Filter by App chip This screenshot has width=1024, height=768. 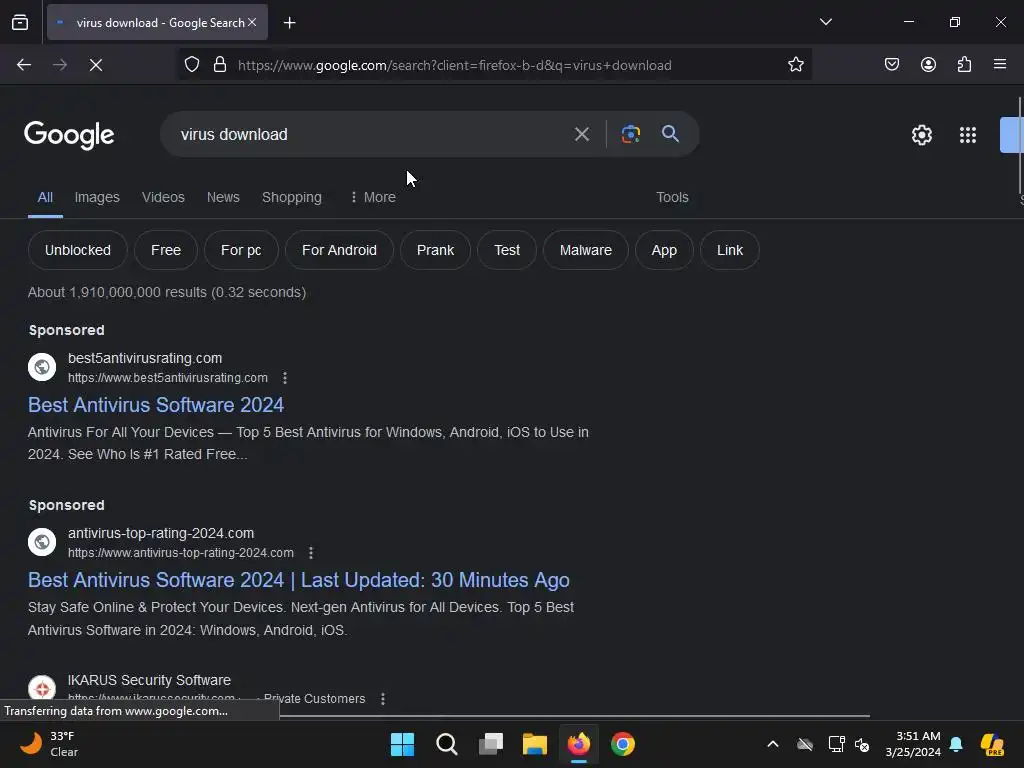click(x=664, y=250)
